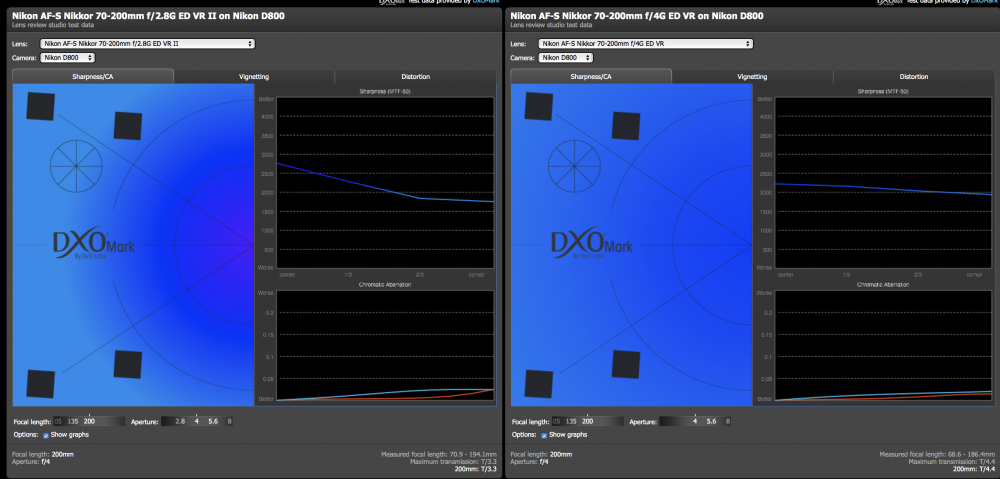Click the right panel sharpness field map
This screenshot has height=479, width=1000.
coord(631,245)
